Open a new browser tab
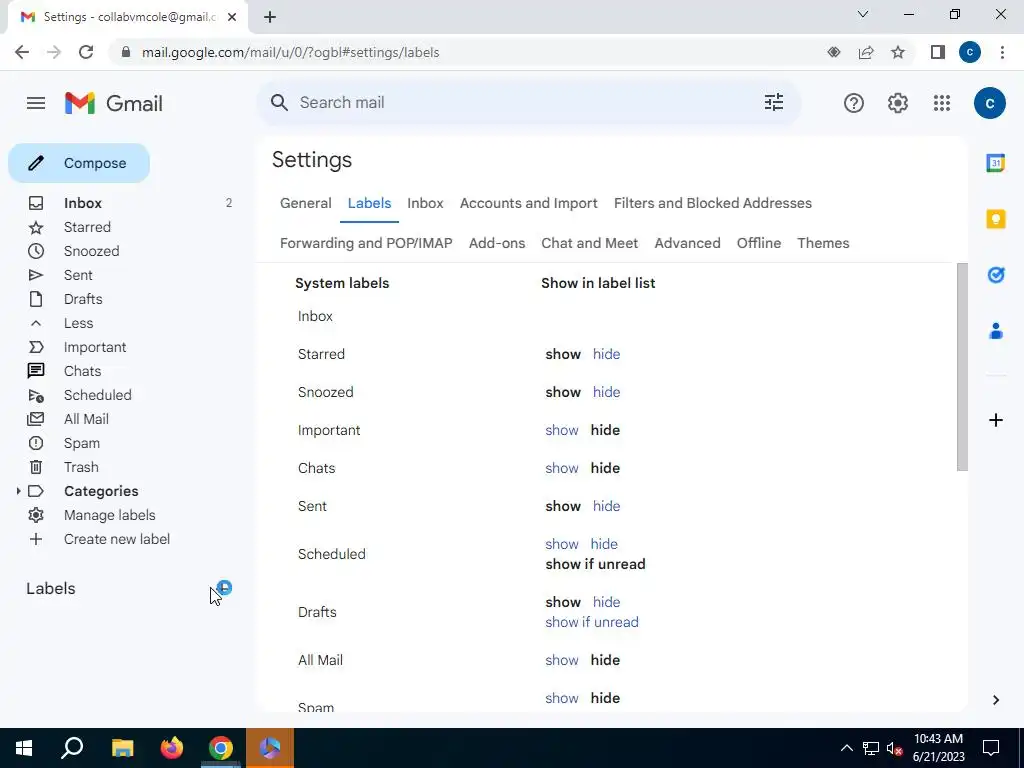Viewport: 1024px width, 768px height. pyautogui.click(x=270, y=17)
